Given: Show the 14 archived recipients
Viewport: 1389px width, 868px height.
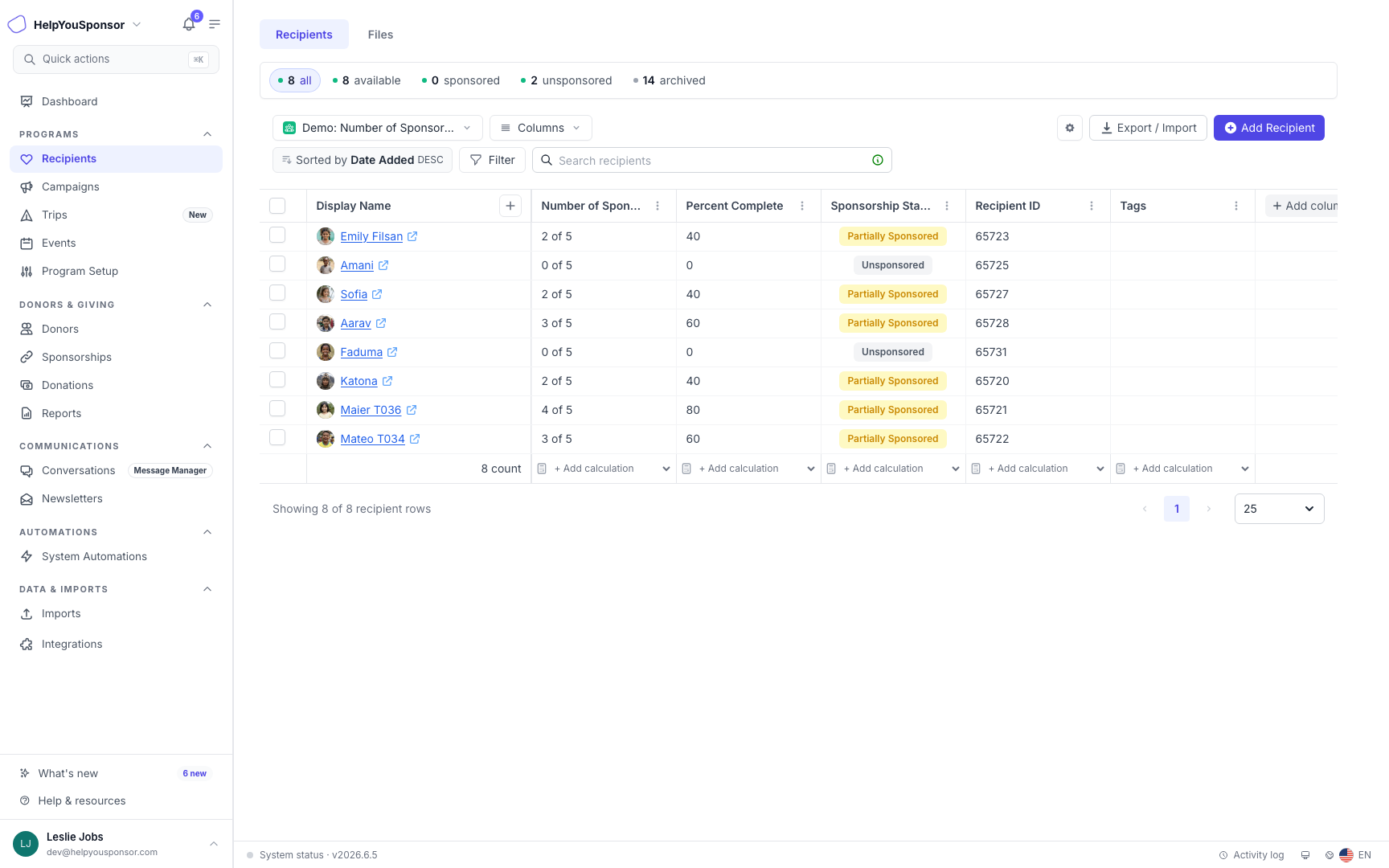Looking at the screenshot, I should (x=669, y=80).
